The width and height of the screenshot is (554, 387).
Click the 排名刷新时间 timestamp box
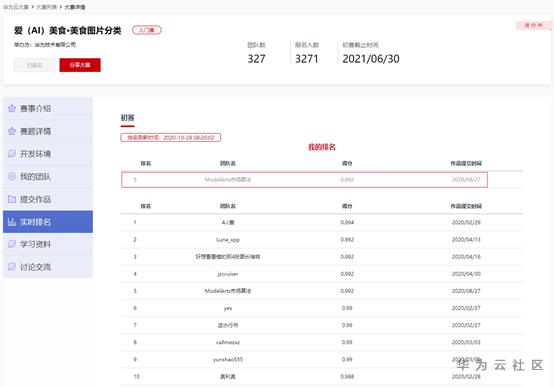[171, 137]
